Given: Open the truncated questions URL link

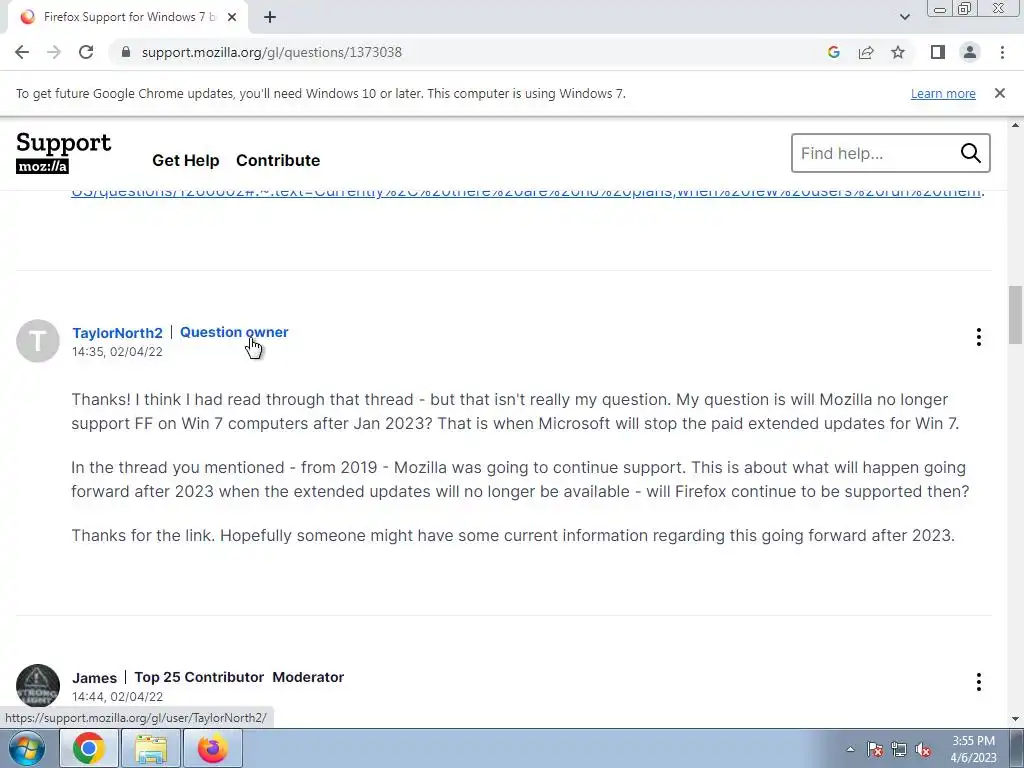Looking at the screenshot, I should [x=528, y=192].
